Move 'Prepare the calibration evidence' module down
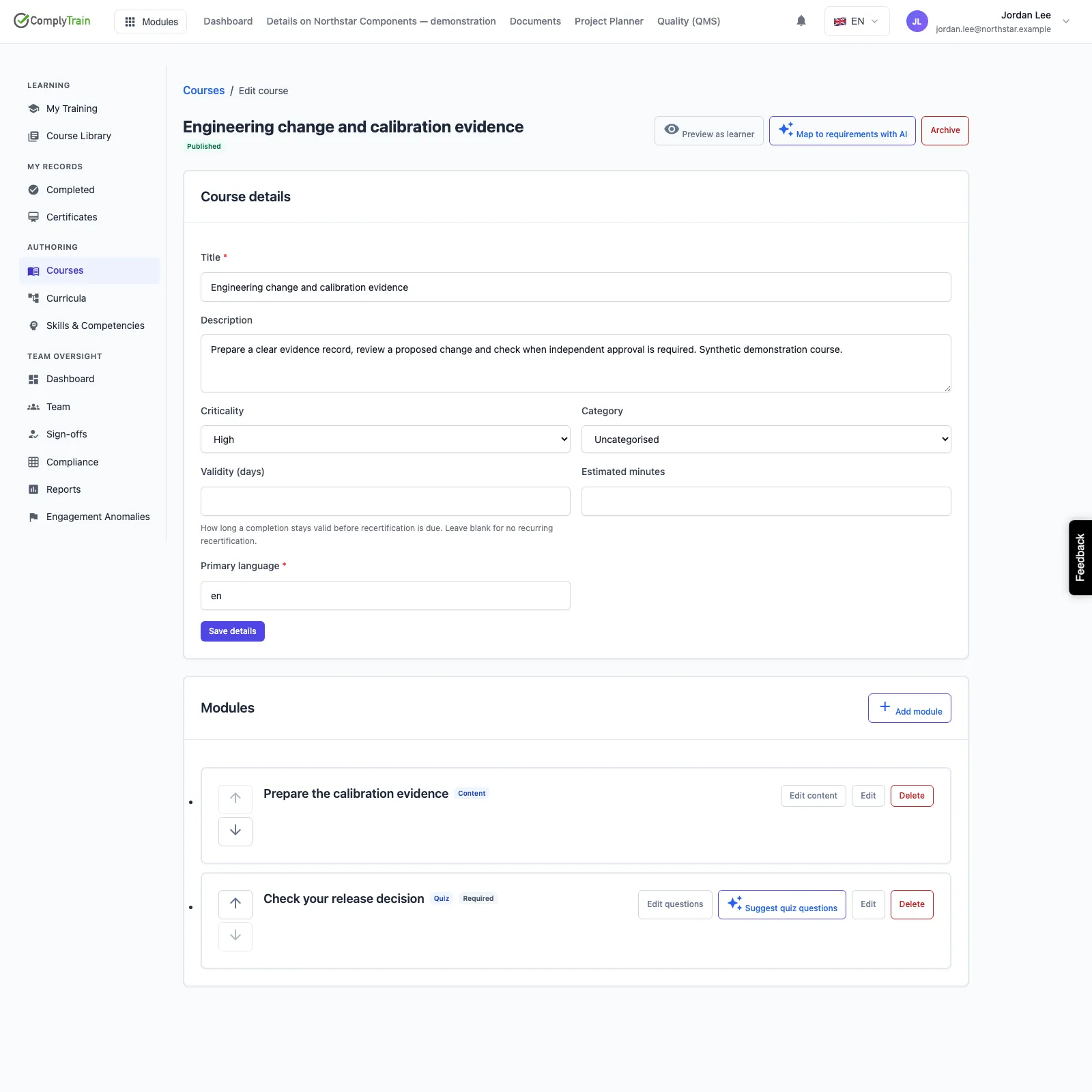This screenshot has width=1092, height=1092. coord(235,831)
